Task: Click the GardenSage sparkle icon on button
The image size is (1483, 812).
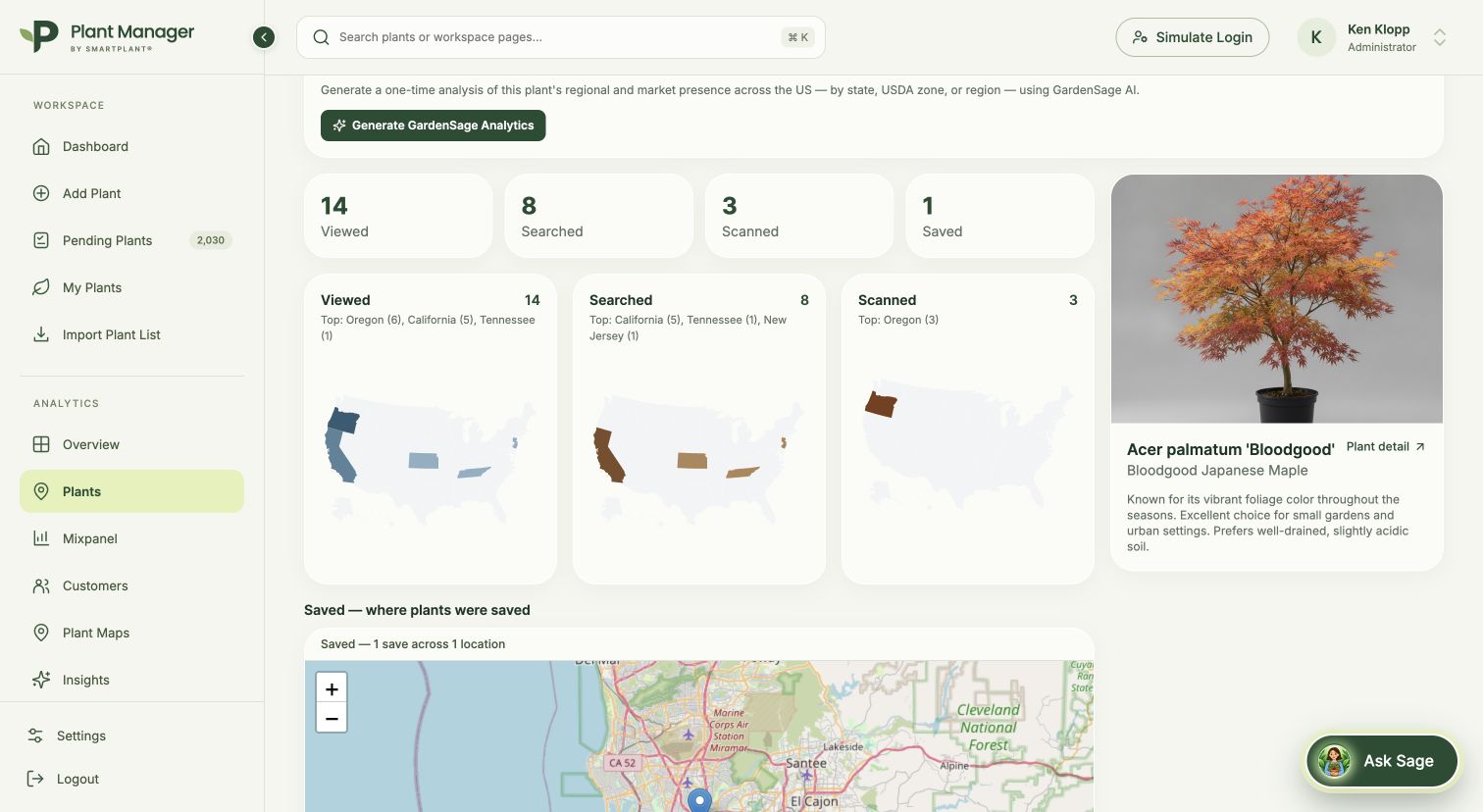Action: 339,126
